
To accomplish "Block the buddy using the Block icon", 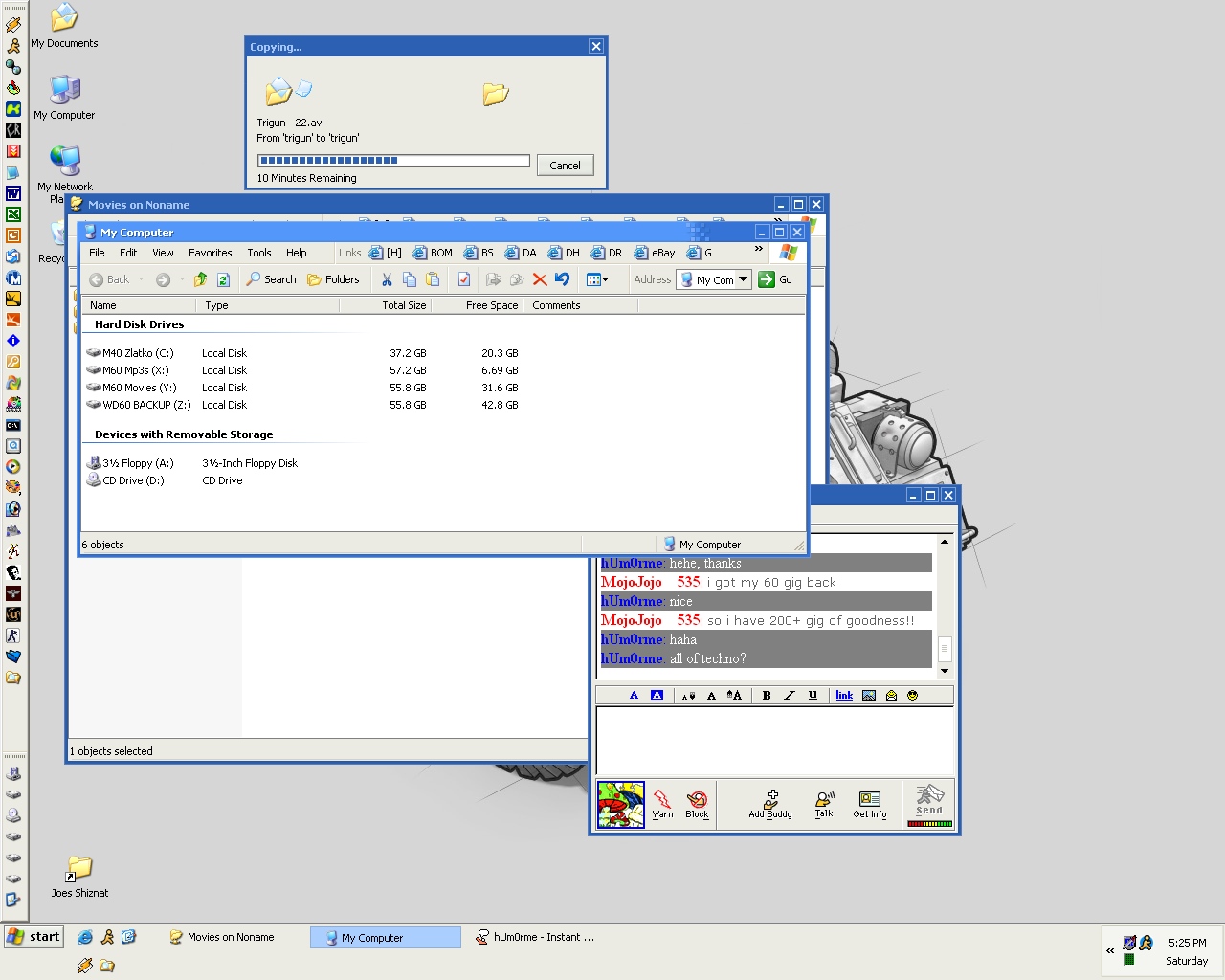I will click(697, 802).
